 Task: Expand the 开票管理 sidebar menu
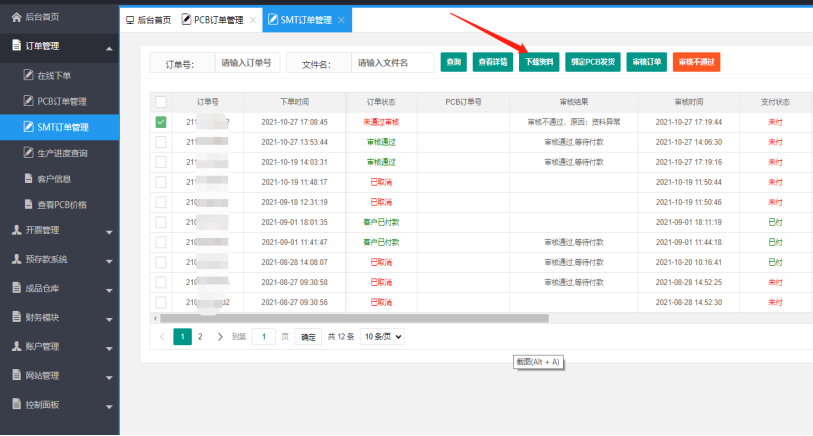click(x=59, y=231)
